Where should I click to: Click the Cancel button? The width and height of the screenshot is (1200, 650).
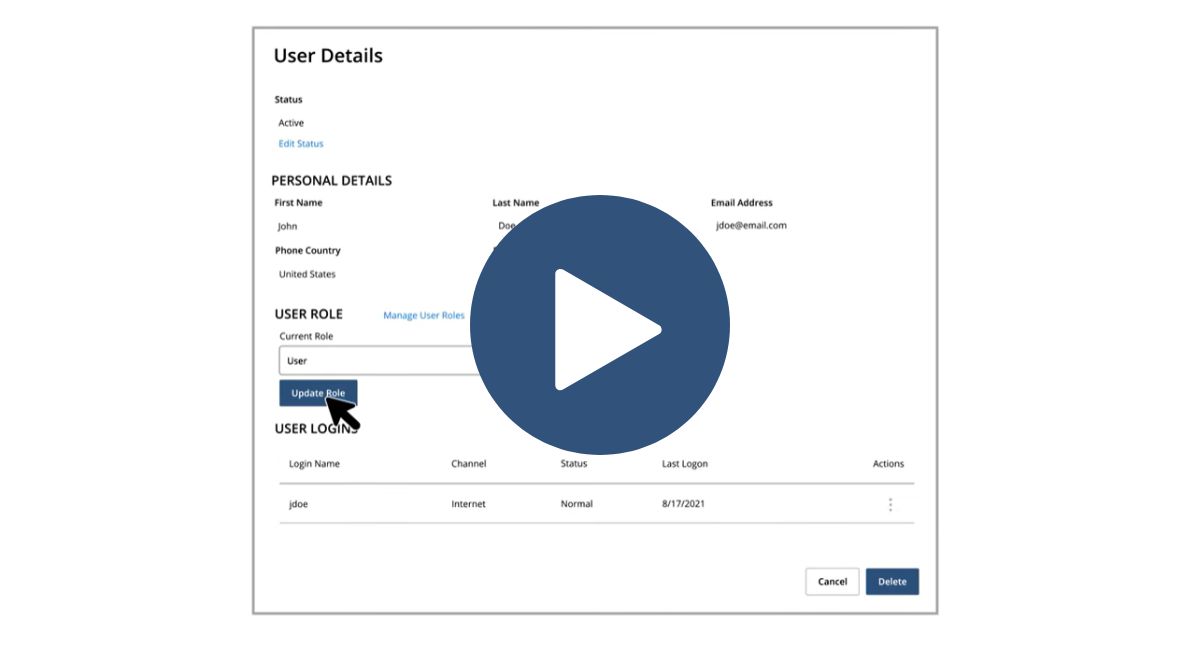(832, 581)
